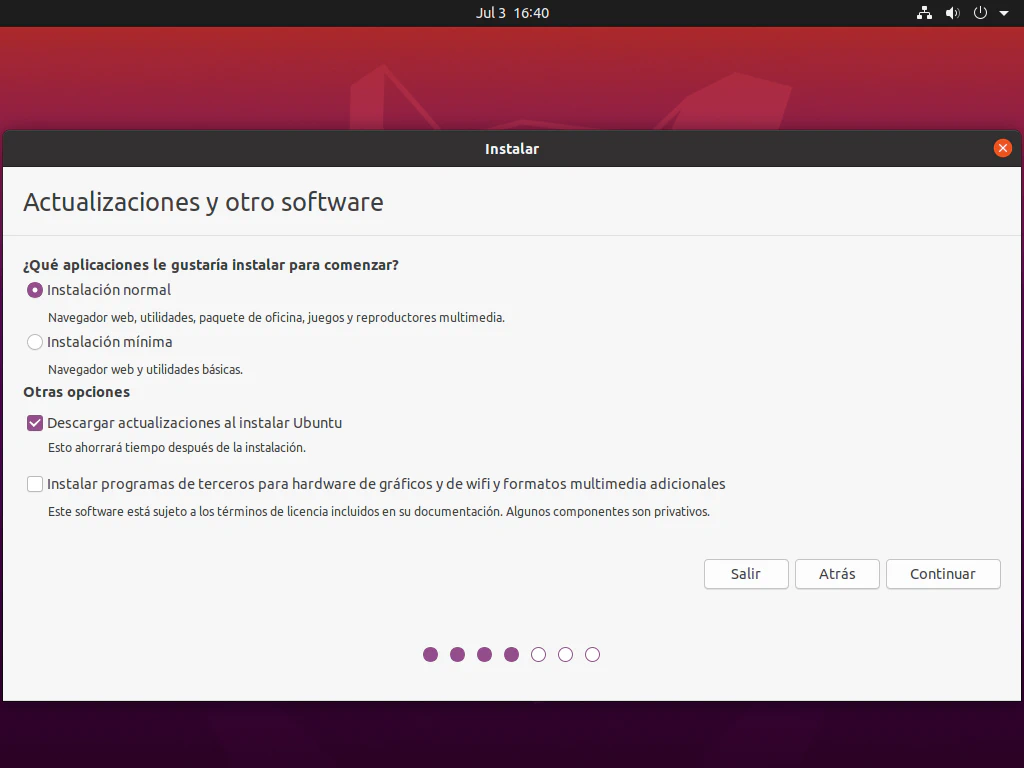Screen dimensions: 1024x768
Task: Enable Instalar programas de terceros checkbox
Action: pyautogui.click(x=35, y=484)
